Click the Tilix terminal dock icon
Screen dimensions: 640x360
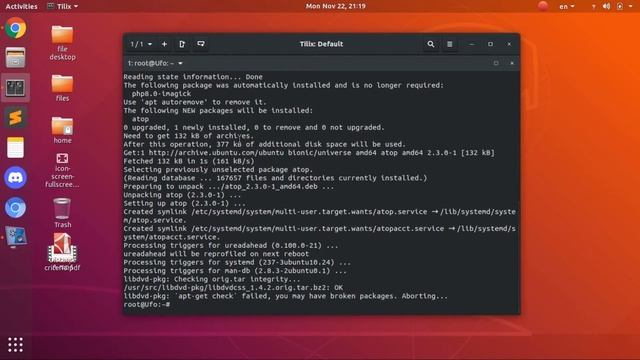16,88
